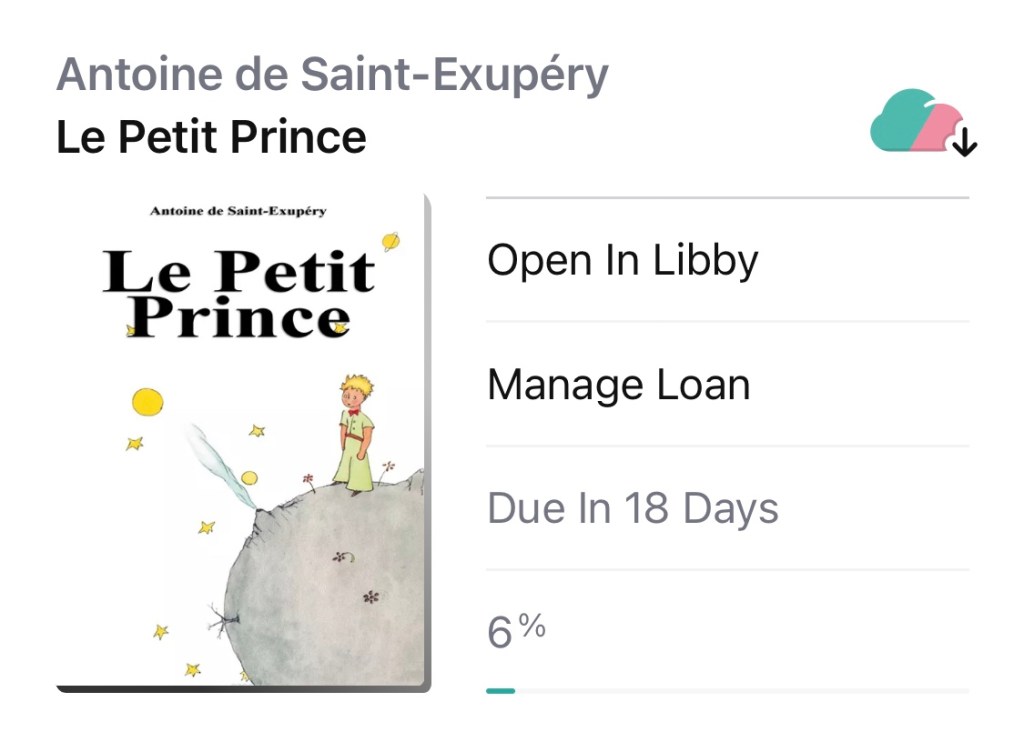Image resolution: width=1024 pixels, height=752 pixels.
Task: Click the little prince figure on the cover
Action: (355, 435)
